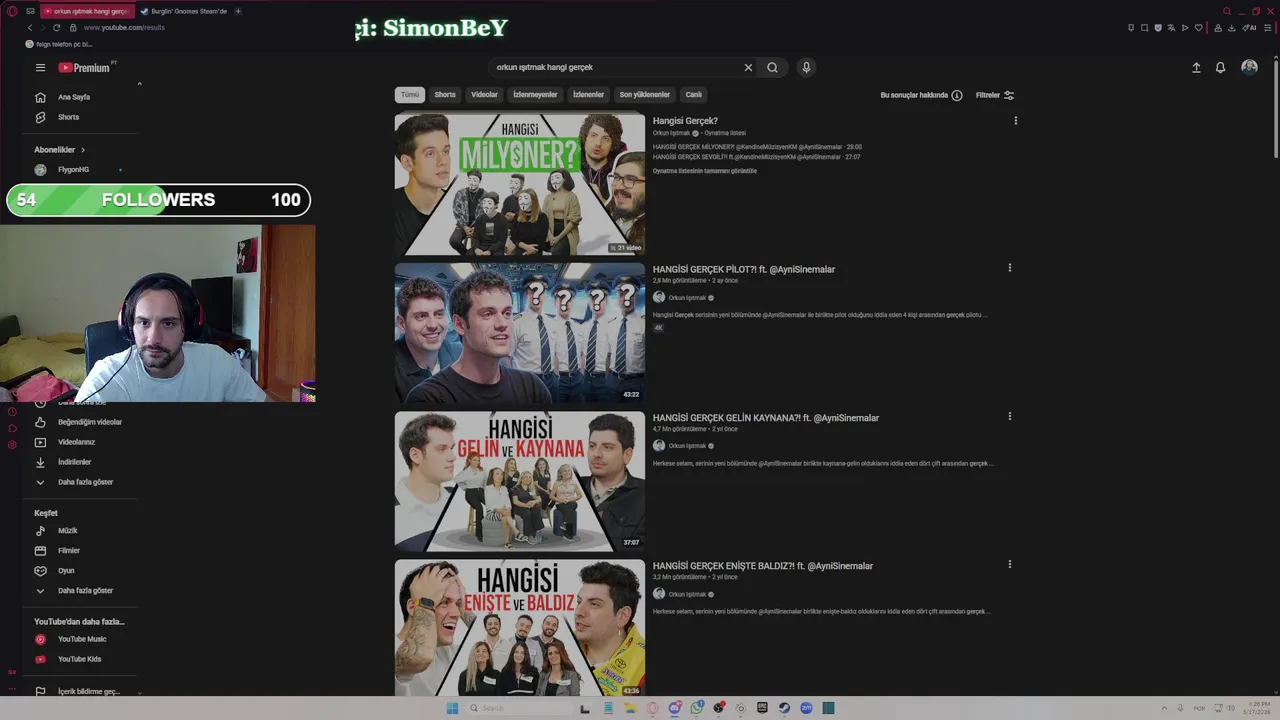Select the Canlı filter chip
The height and width of the screenshot is (720, 1280).
point(693,95)
